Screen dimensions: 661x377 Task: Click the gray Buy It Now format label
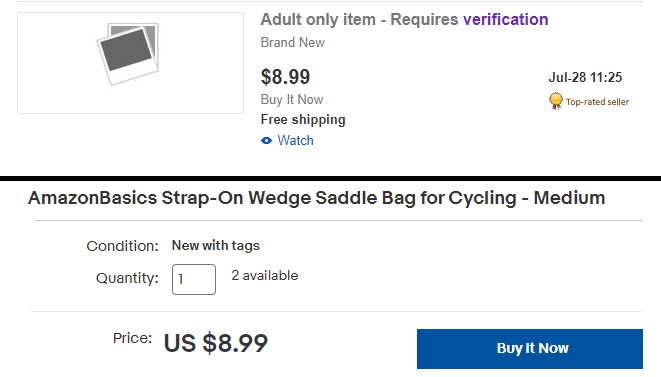point(292,100)
